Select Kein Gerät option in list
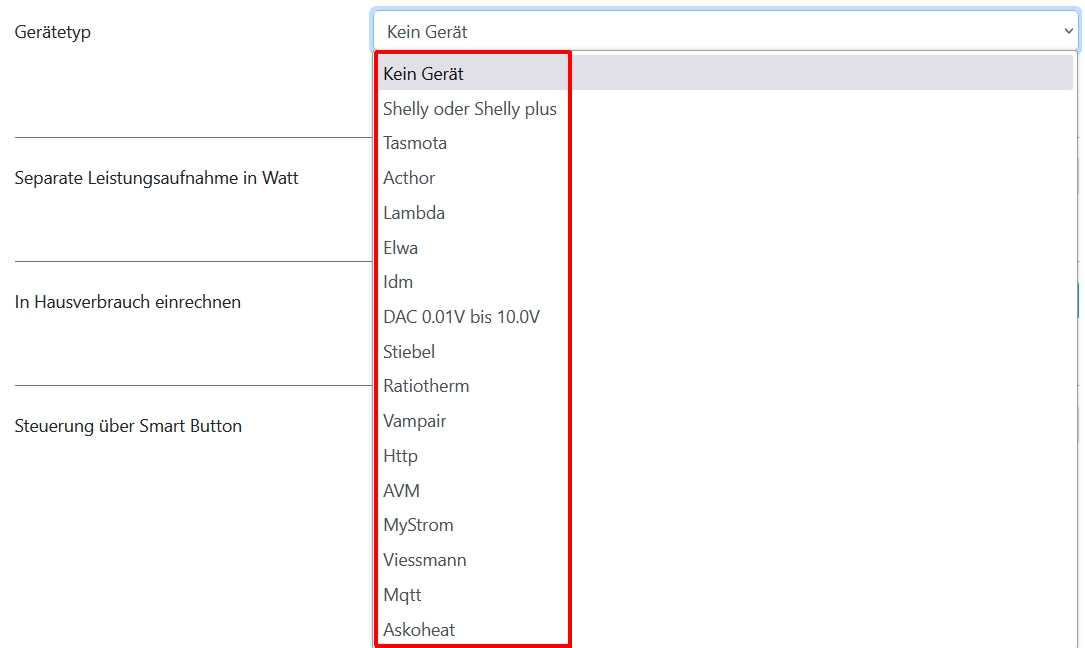This screenshot has width=1085, height=648. (725, 73)
